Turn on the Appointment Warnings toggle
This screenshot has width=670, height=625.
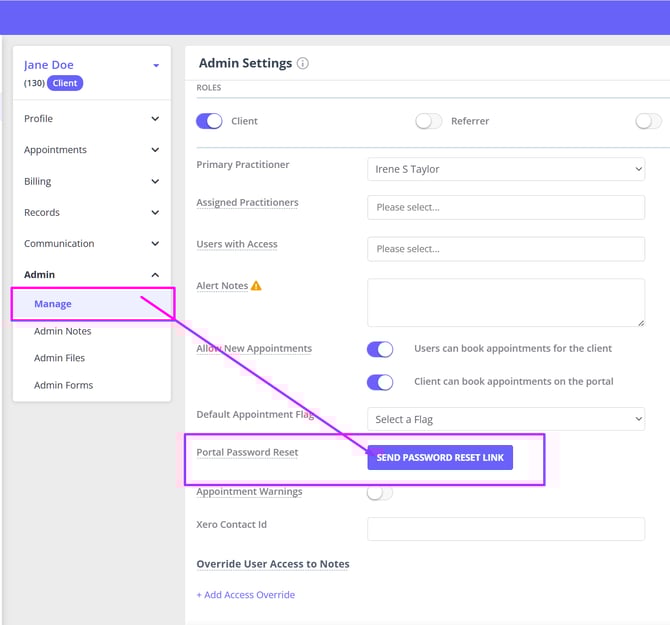(380, 492)
